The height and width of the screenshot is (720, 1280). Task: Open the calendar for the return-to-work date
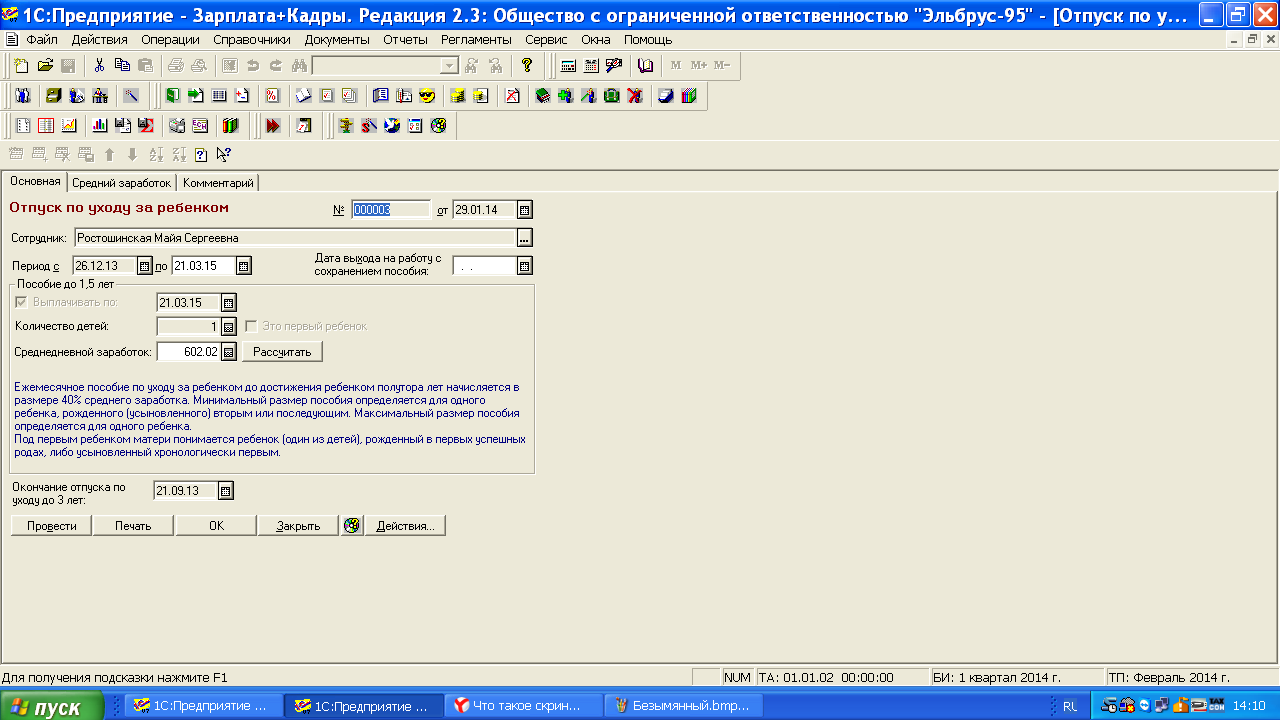click(525, 266)
